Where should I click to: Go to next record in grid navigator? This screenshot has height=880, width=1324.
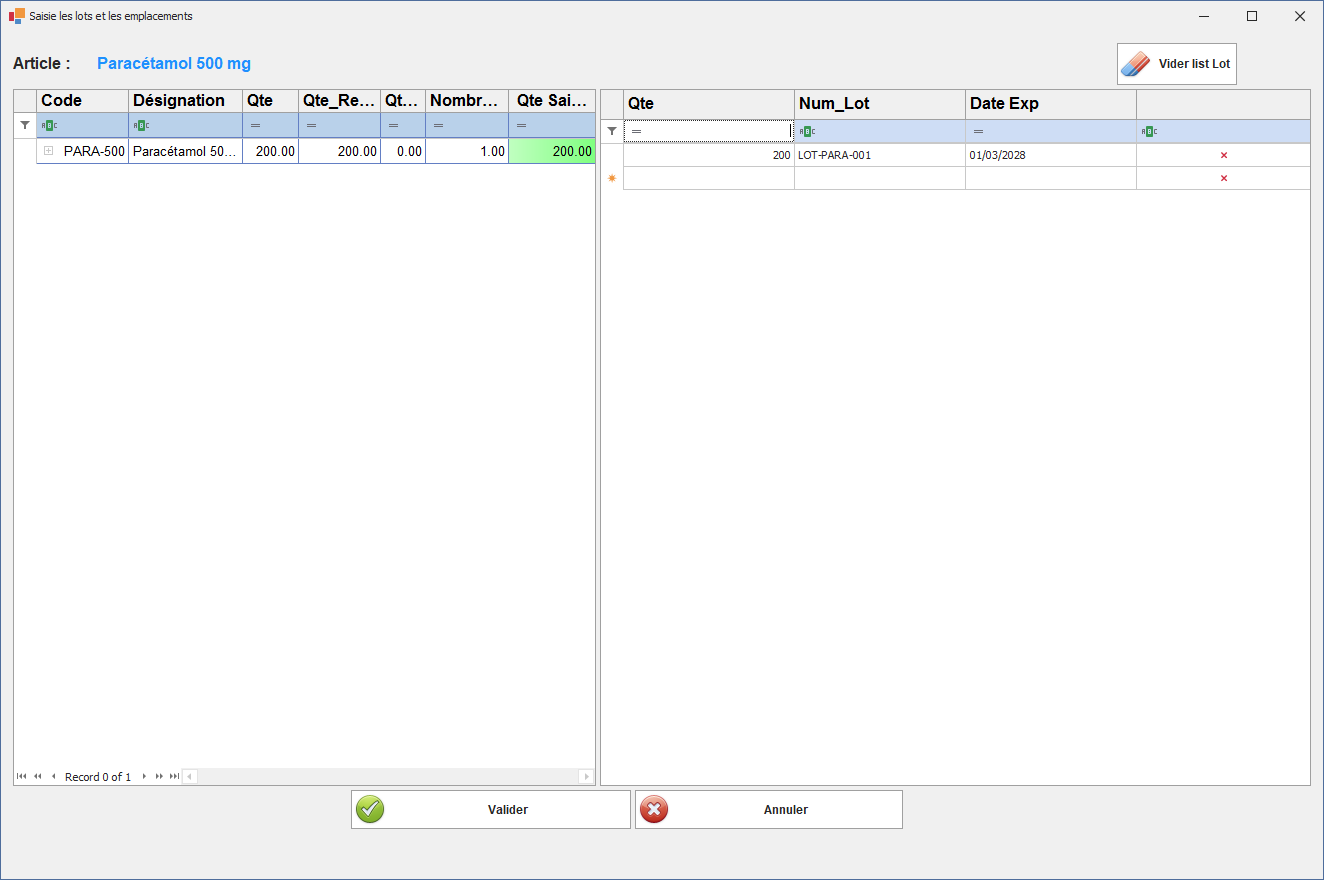click(x=144, y=776)
